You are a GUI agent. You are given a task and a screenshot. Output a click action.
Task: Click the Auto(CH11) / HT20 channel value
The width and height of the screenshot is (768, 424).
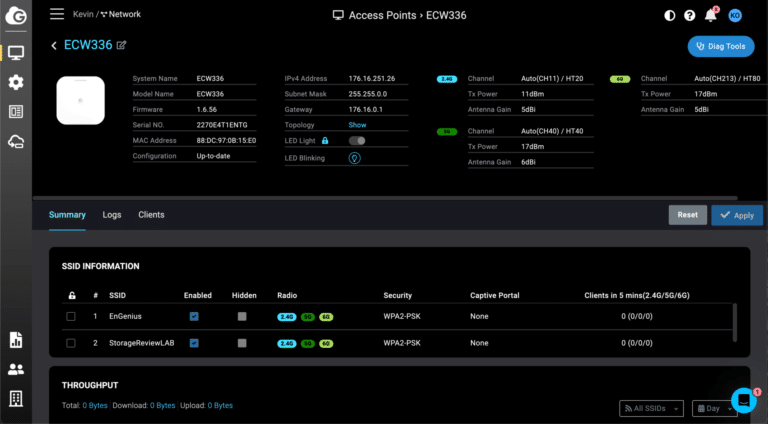click(x=552, y=78)
